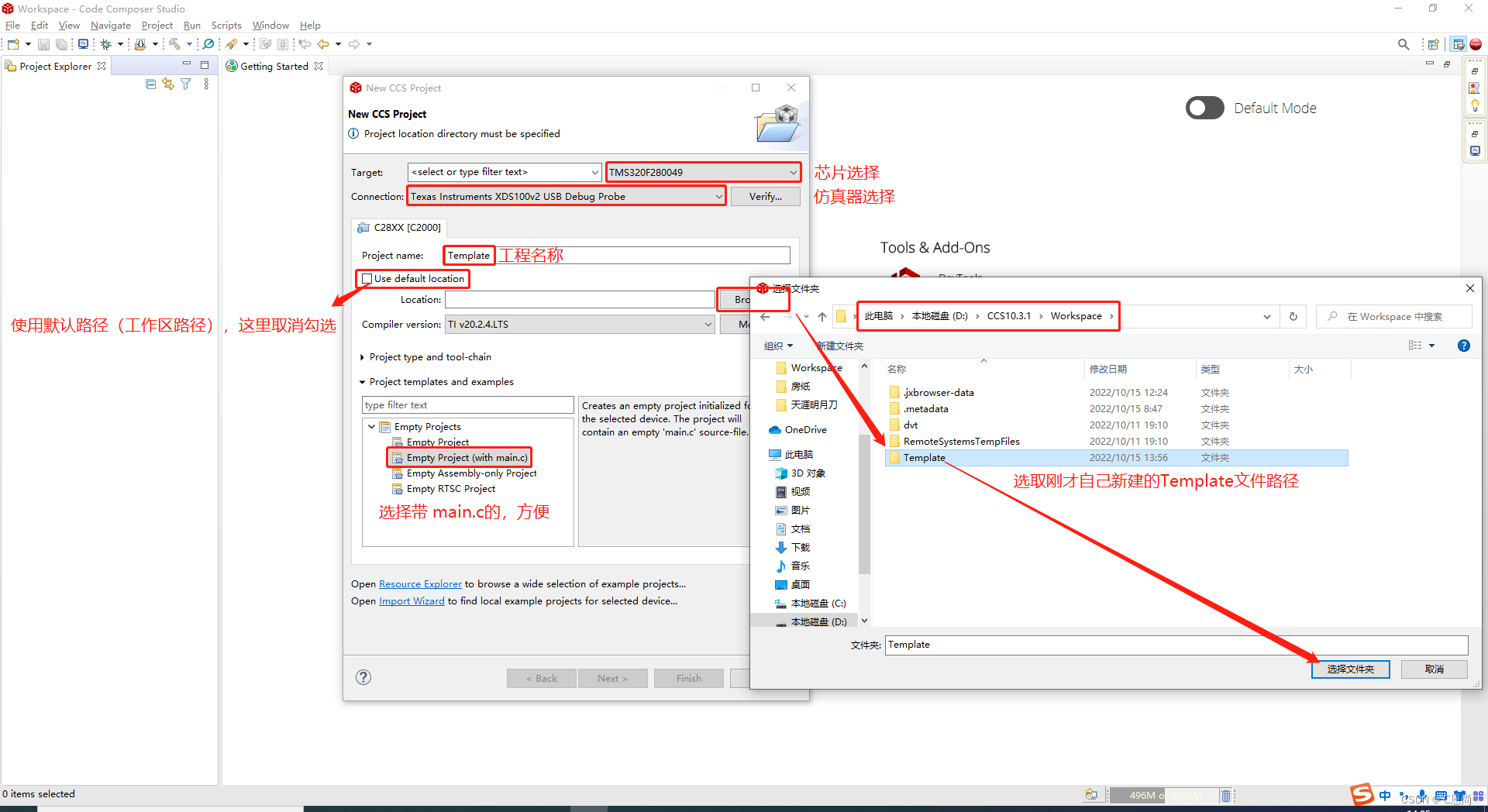The width and height of the screenshot is (1488, 812).
Task: Open the Project menu
Action: 157,26
